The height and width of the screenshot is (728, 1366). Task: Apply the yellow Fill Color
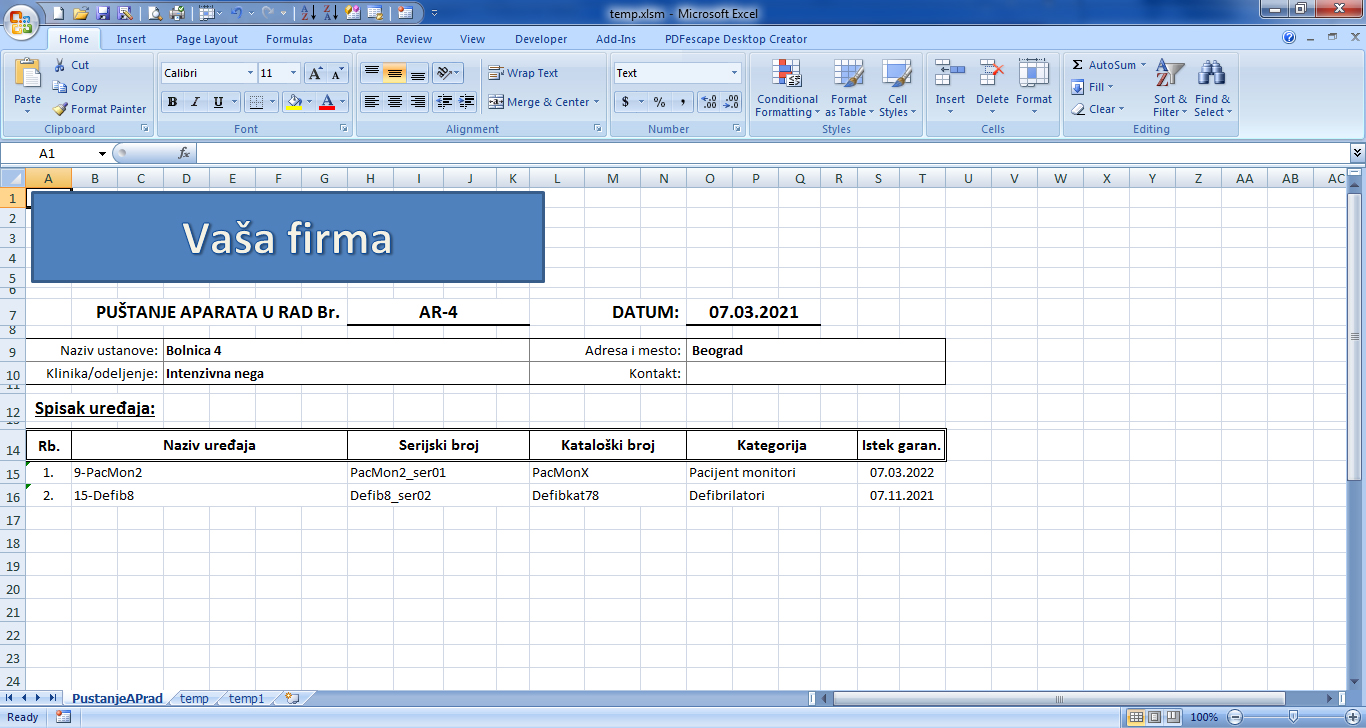point(294,102)
